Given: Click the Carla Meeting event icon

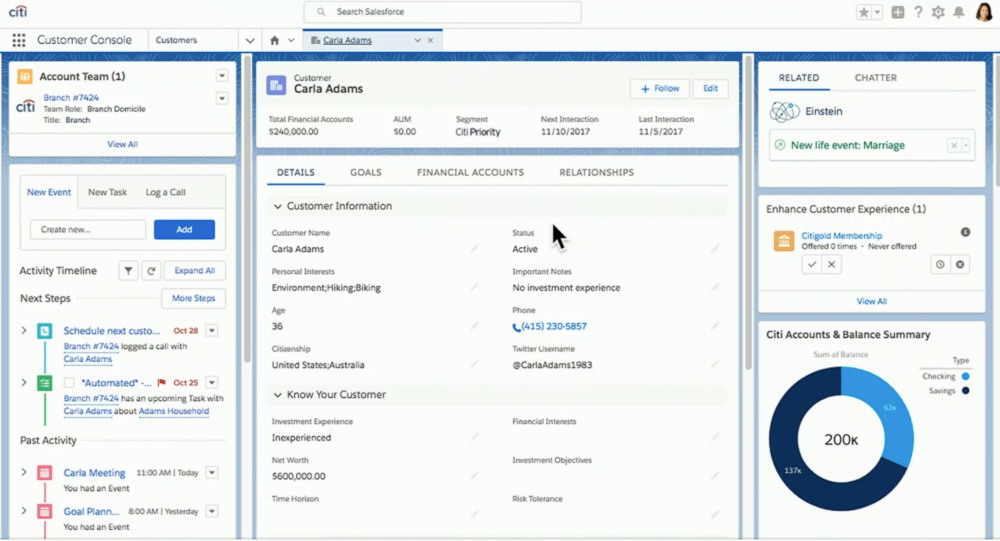Looking at the screenshot, I should pyautogui.click(x=45, y=473).
